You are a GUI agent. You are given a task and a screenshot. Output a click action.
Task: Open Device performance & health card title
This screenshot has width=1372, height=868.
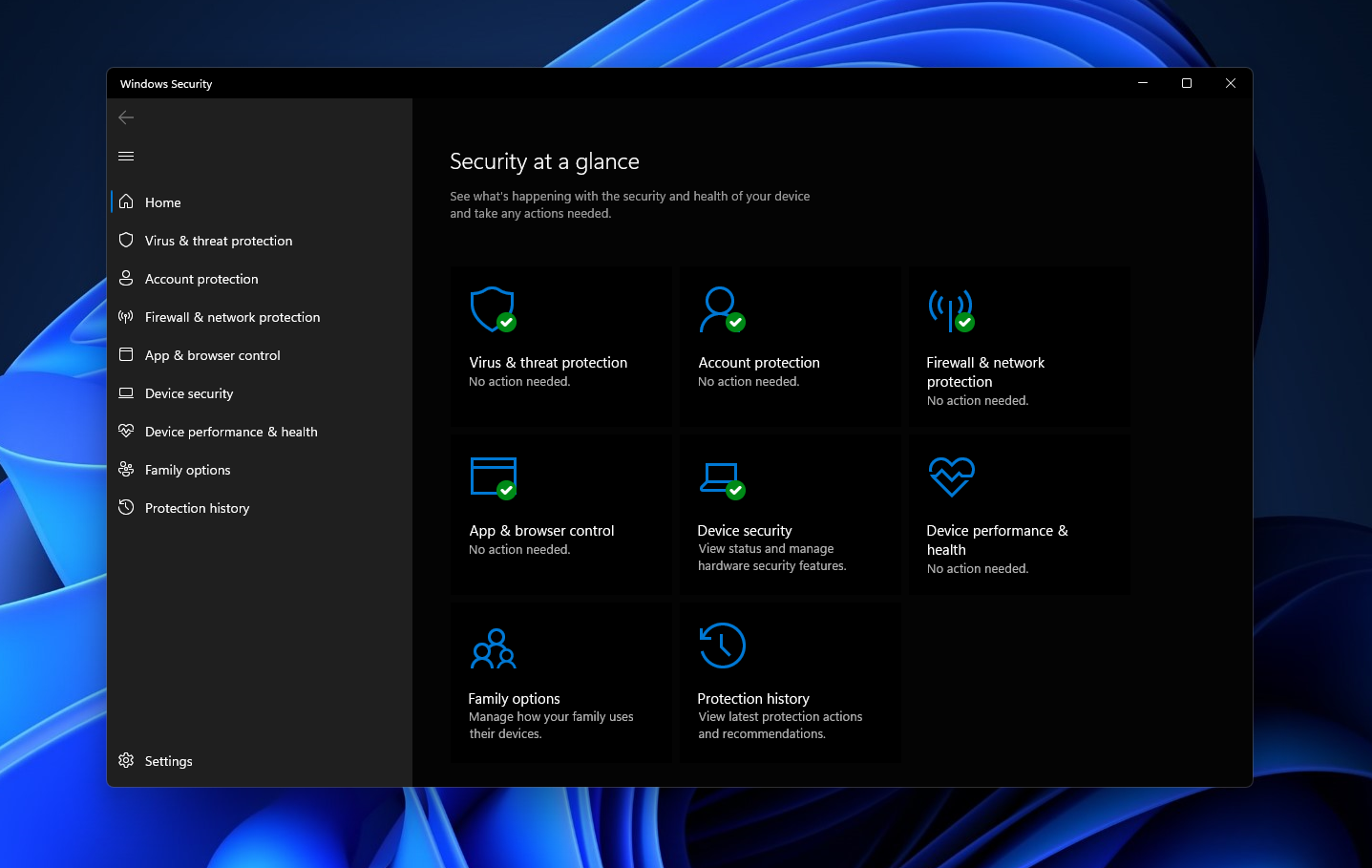point(997,540)
